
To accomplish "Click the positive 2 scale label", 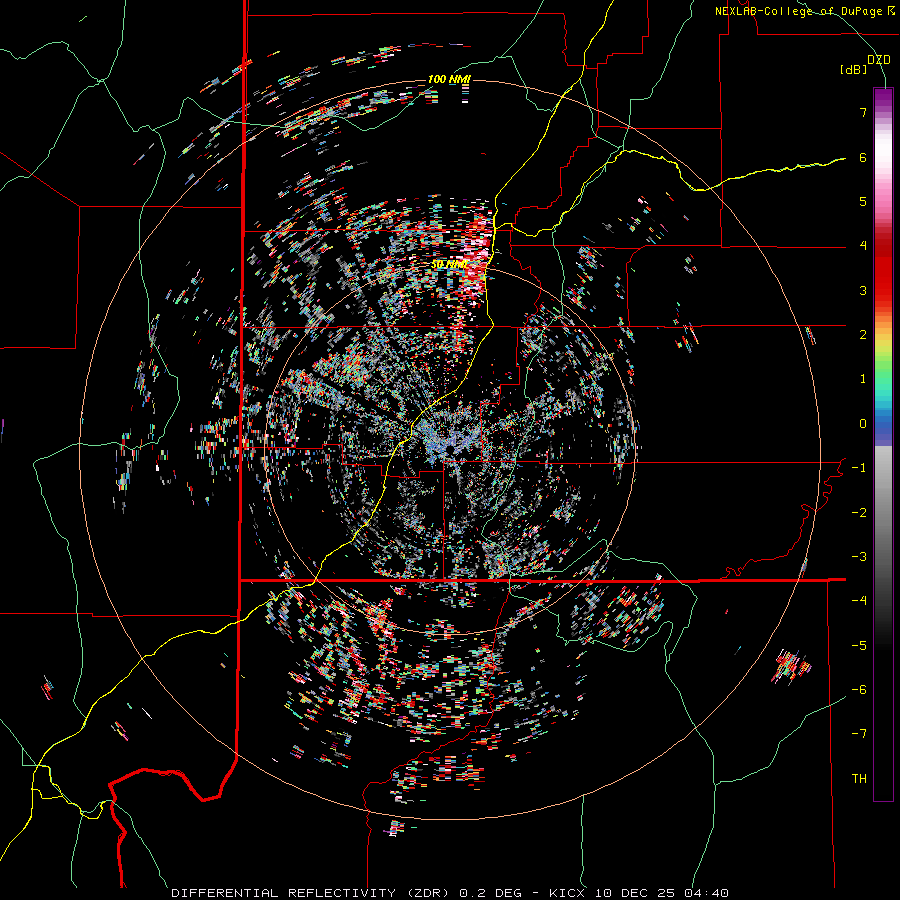I will point(863,335).
